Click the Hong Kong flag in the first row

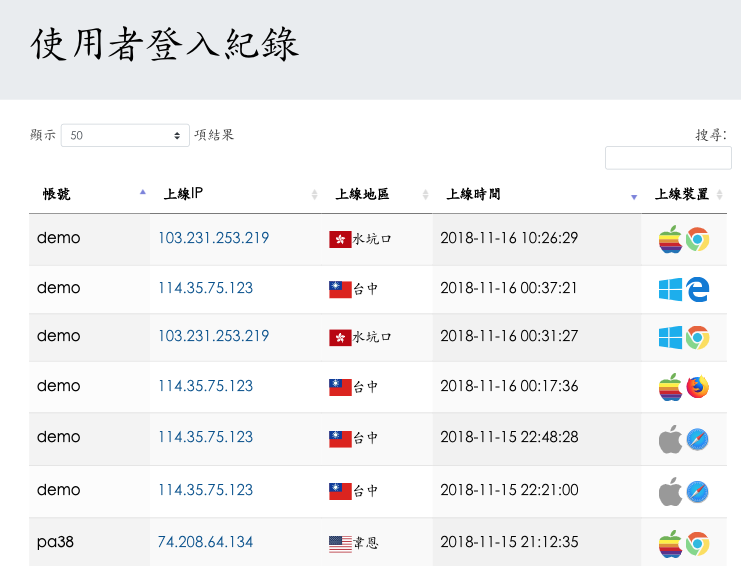coord(340,240)
